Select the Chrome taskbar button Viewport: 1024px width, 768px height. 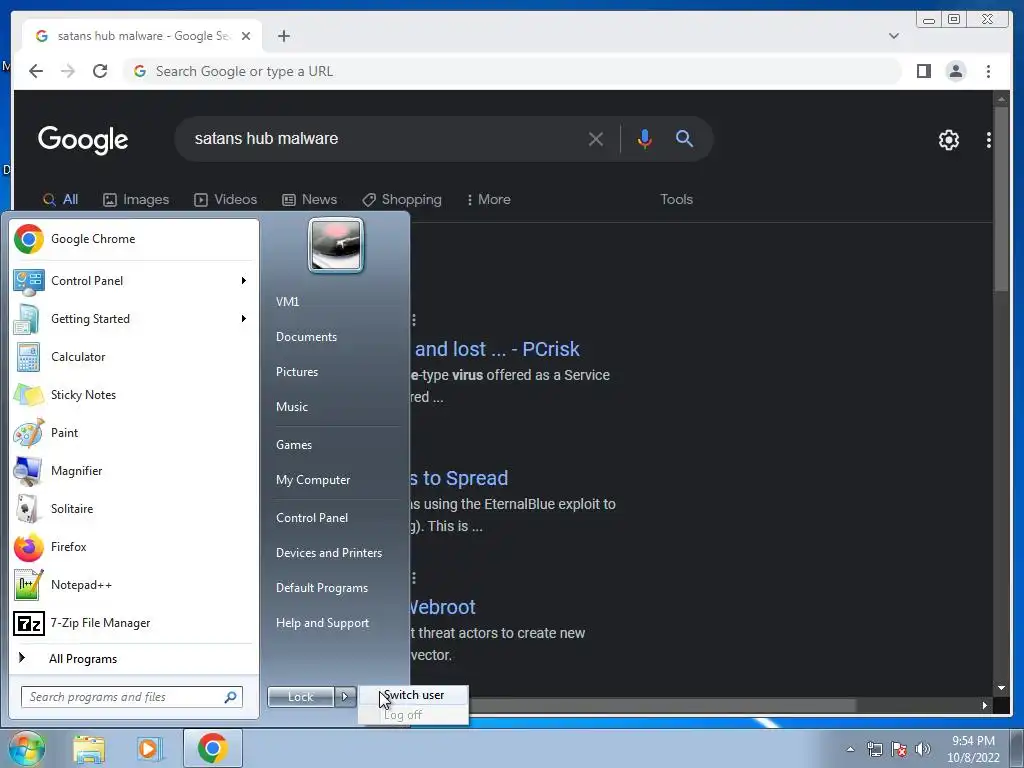pos(212,748)
